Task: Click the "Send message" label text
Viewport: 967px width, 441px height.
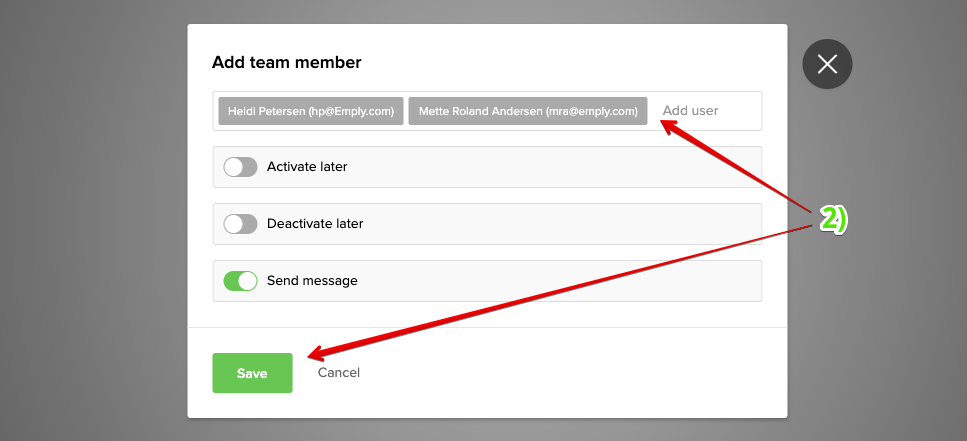Action: point(312,281)
